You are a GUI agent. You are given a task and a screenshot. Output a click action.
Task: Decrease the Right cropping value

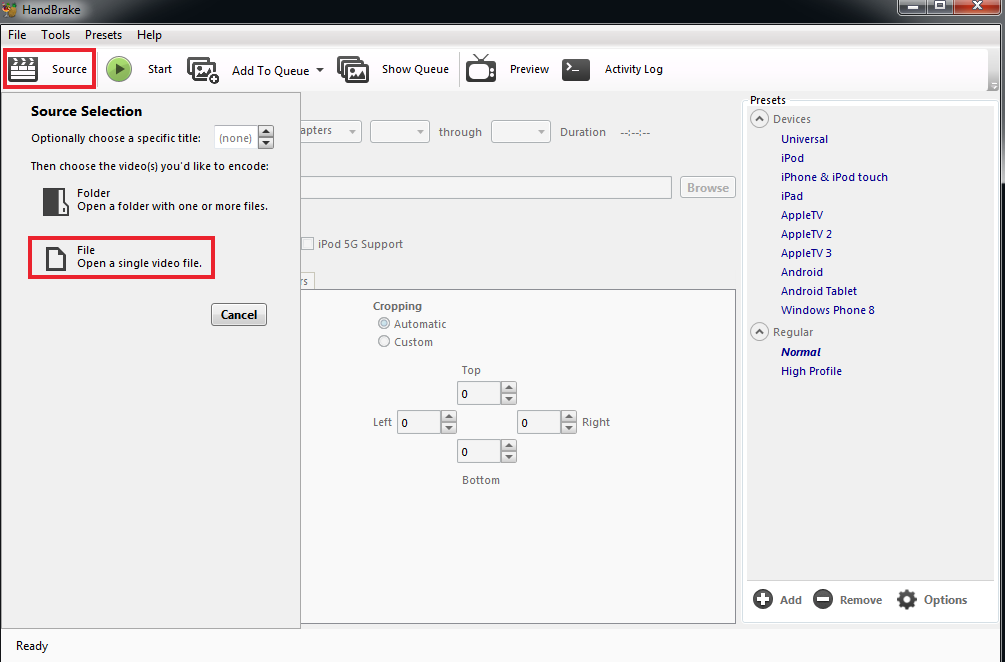pyautogui.click(x=569, y=427)
